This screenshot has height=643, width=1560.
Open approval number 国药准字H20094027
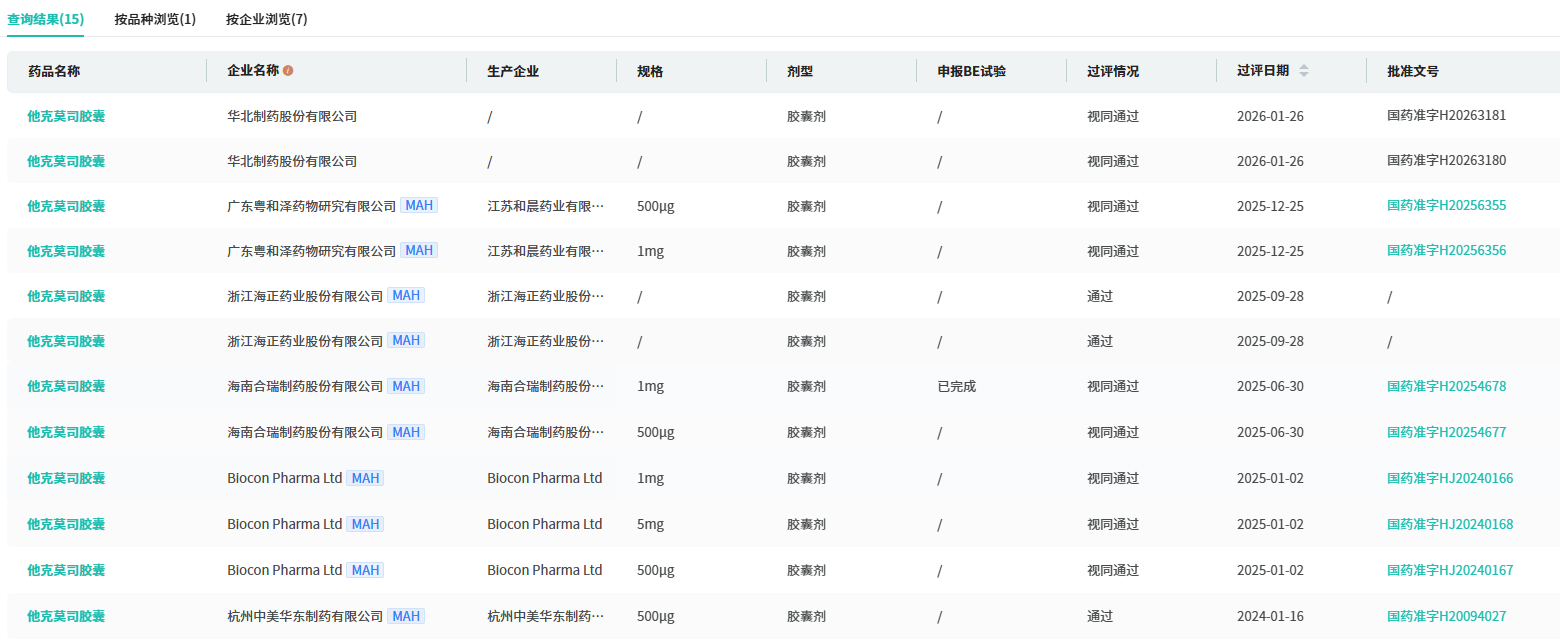tap(1446, 616)
